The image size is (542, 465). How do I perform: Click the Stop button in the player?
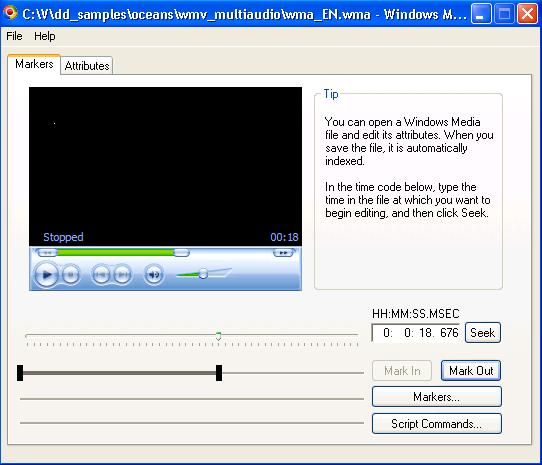click(x=71, y=275)
